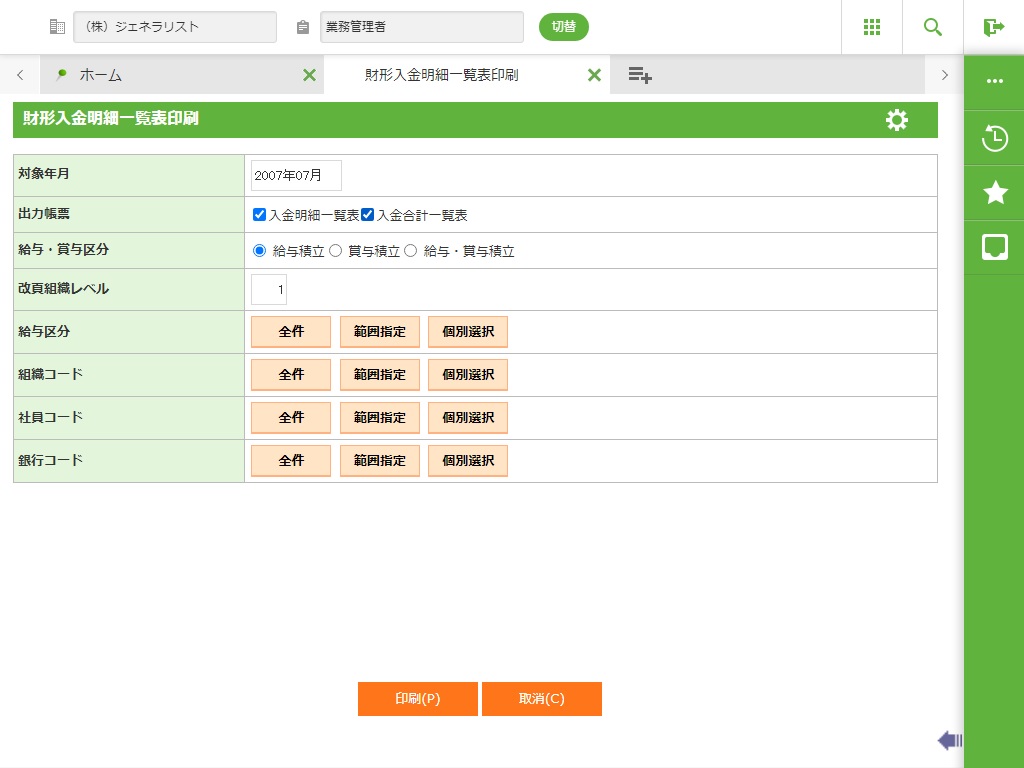Open the apps grid menu icon
Image resolution: width=1024 pixels, height=768 pixels.
click(871, 27)
